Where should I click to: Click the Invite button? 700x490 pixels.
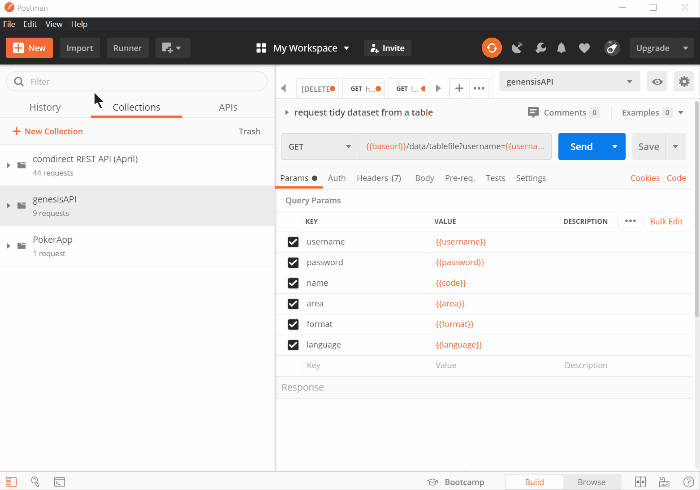[388, 48]
